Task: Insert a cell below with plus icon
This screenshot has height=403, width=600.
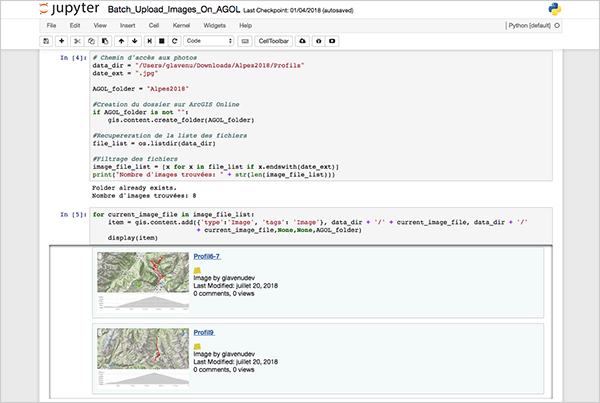Action: click(62, 41)
